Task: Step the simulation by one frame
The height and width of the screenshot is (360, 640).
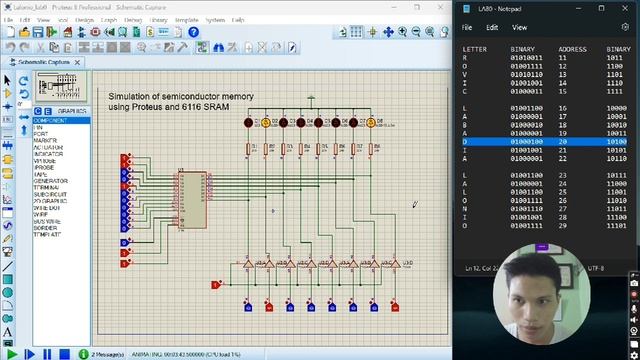Action: [29, 354]
